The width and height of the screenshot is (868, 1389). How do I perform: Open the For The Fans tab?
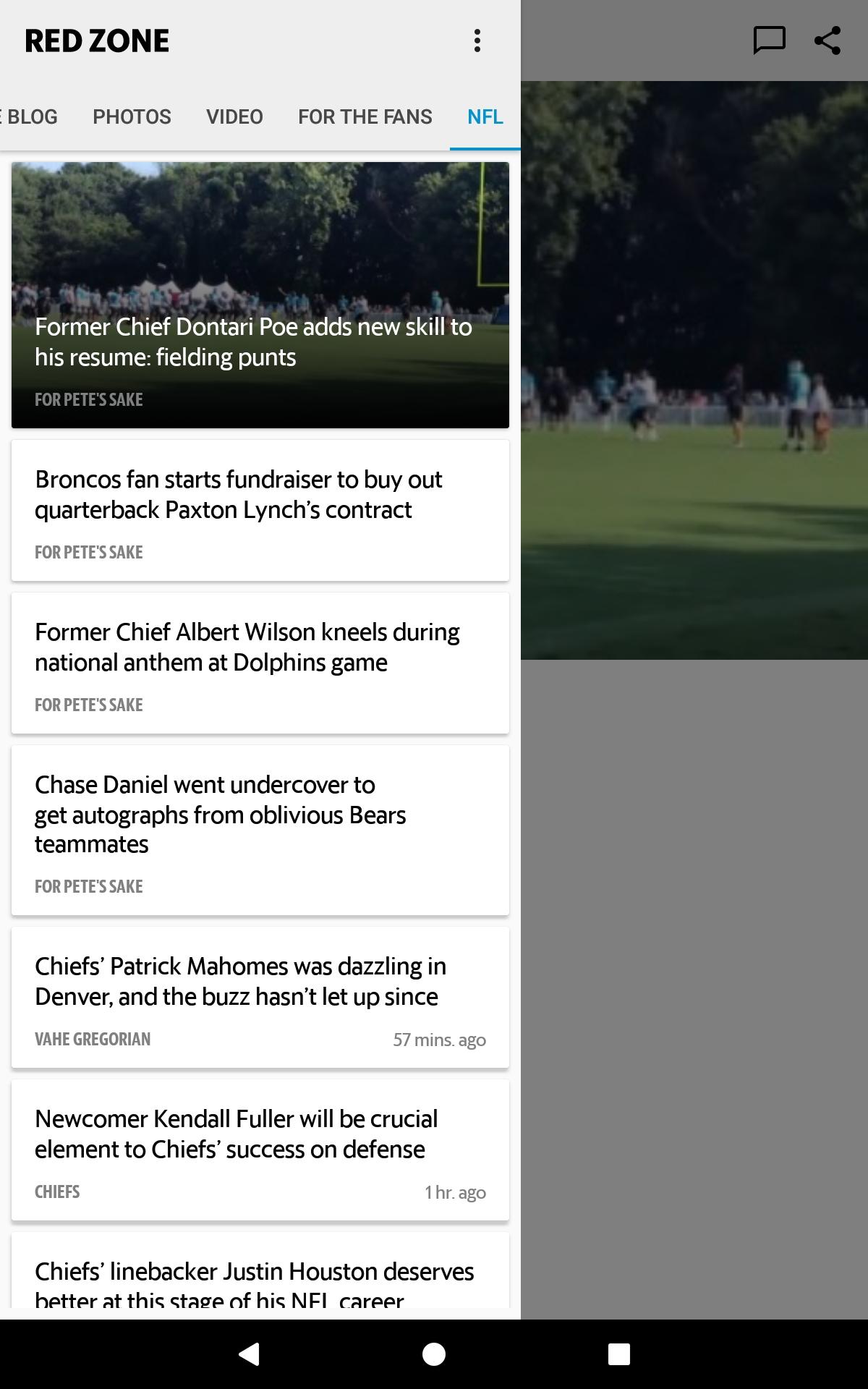[x=365, y=116]
